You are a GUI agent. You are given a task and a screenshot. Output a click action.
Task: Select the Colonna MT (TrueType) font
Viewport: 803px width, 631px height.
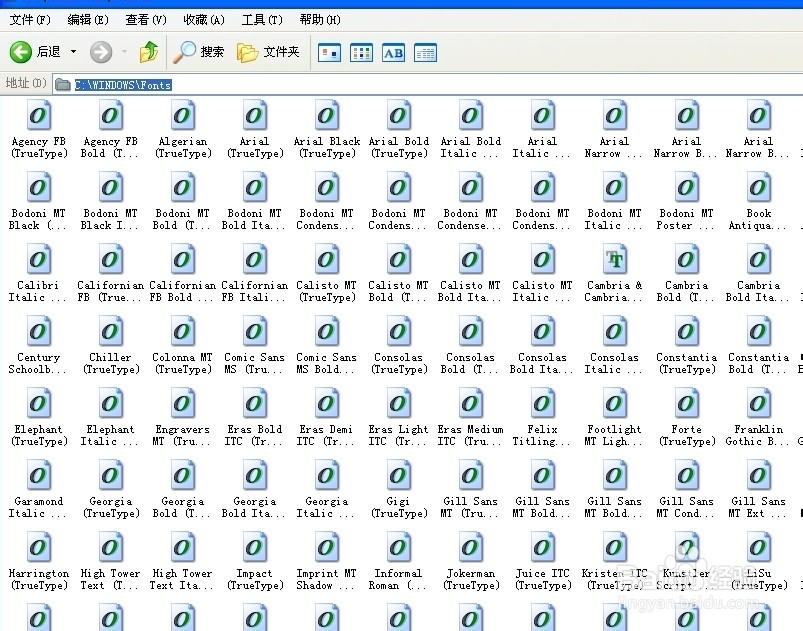182,345
